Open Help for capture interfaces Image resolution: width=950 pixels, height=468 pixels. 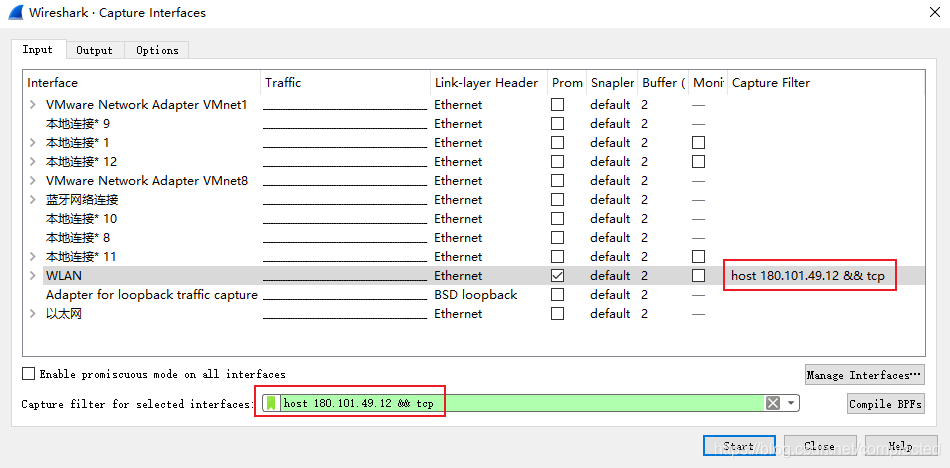[x=901, y=446]
